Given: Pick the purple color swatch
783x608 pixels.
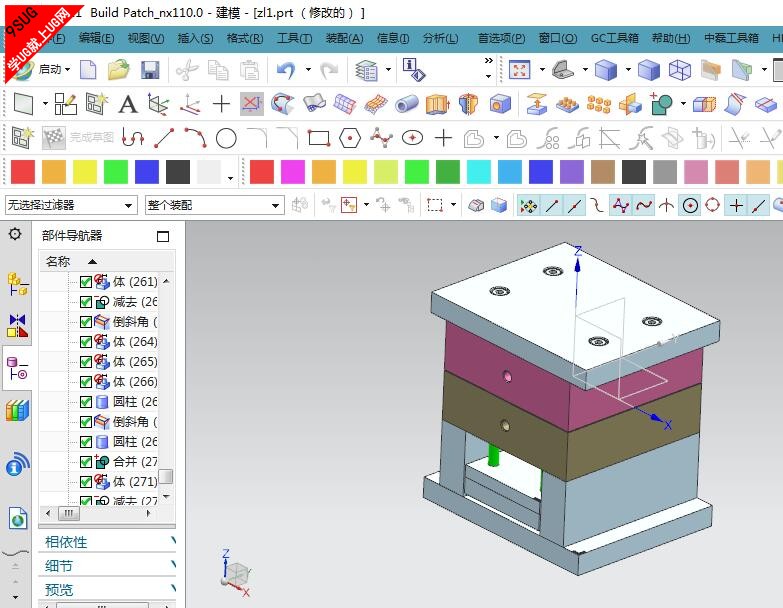Looking at the screenshot, I should coord(572,172).
